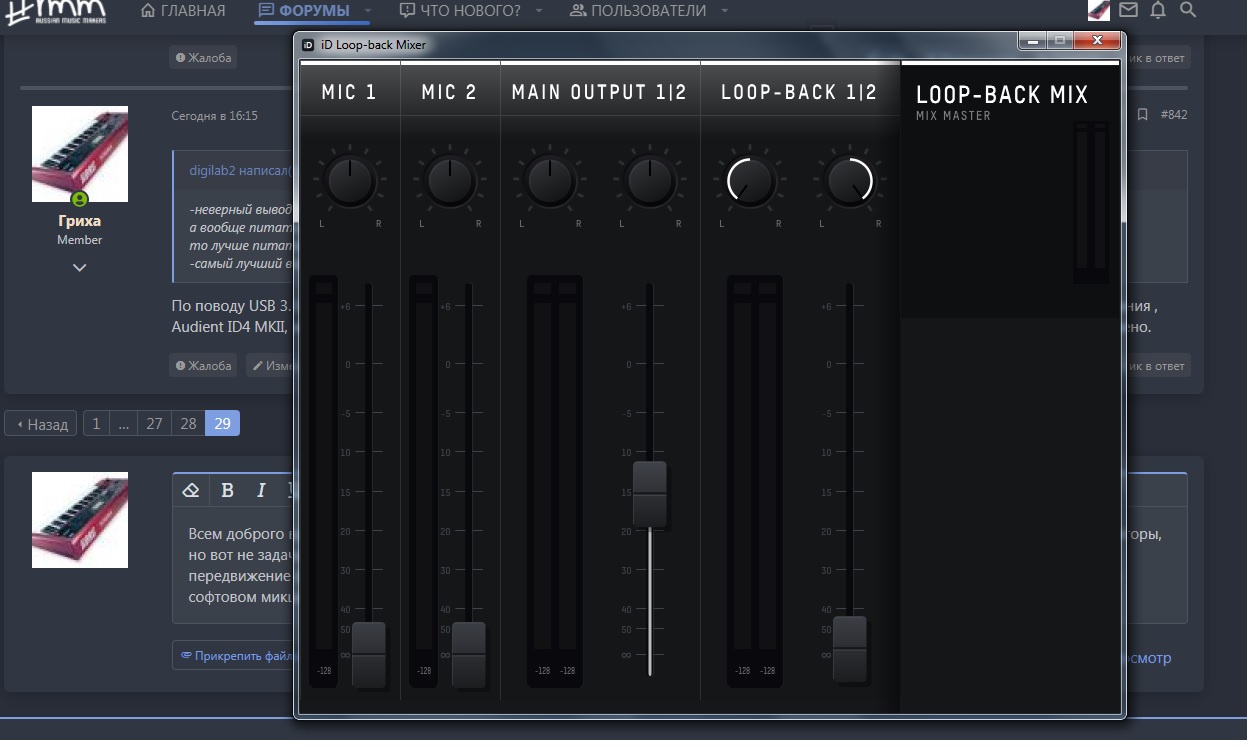The image size is (1254, 747).
Task: Click the MIC 2 volume fader handle
Action: [x=468, y=654]
